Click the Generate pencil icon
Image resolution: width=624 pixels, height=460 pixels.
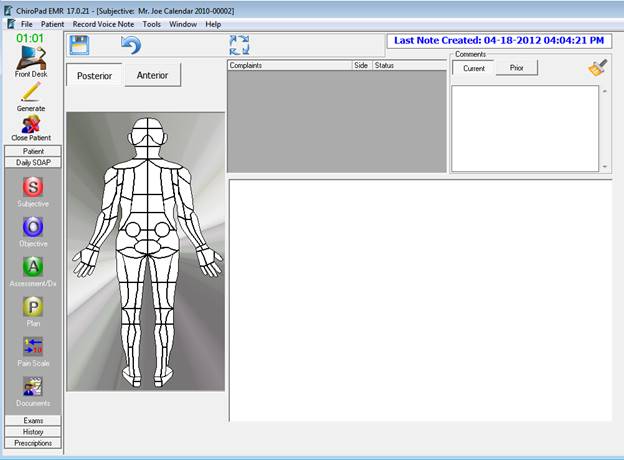point(32,93)
